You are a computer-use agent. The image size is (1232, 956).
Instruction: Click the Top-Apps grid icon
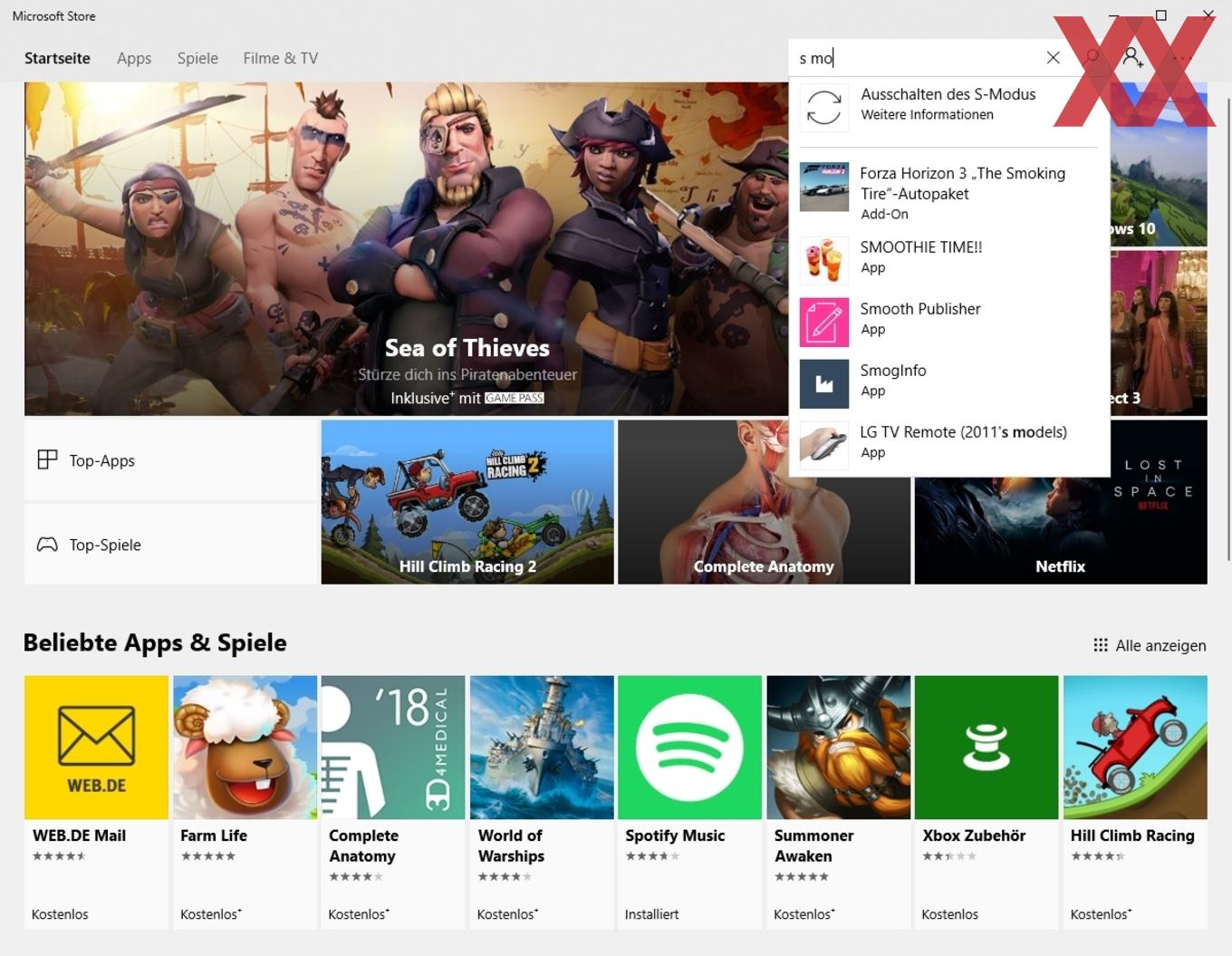click(47, 460)
